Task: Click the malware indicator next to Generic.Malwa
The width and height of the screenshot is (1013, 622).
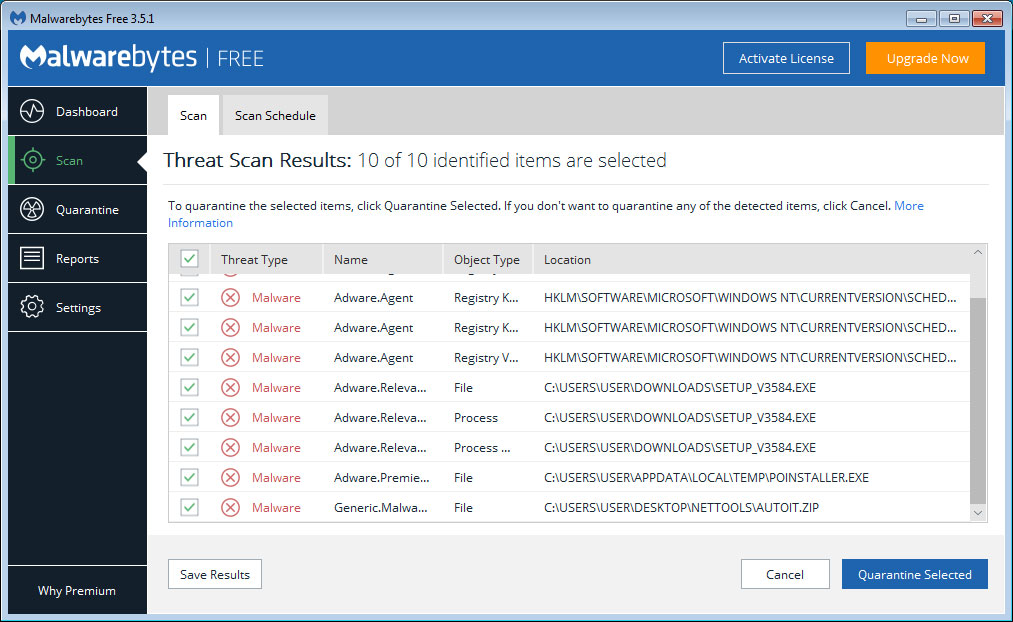Action: click(230, 507)
